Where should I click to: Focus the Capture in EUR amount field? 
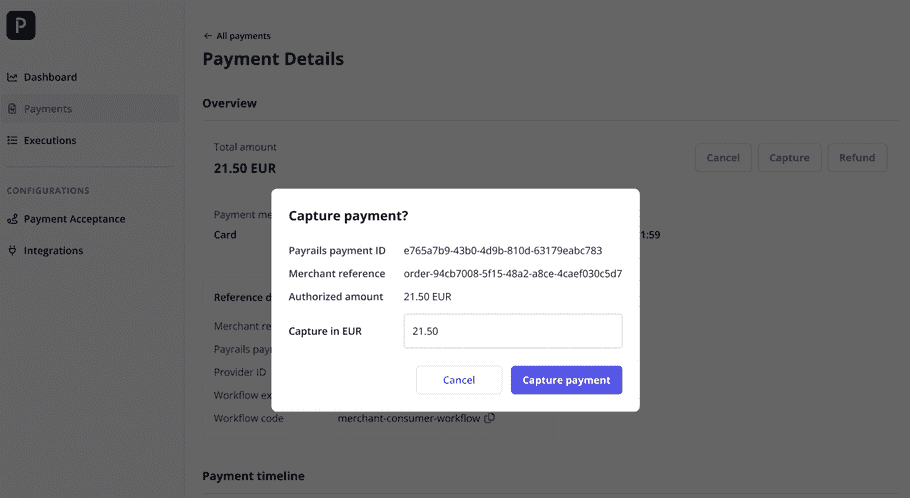512,331
